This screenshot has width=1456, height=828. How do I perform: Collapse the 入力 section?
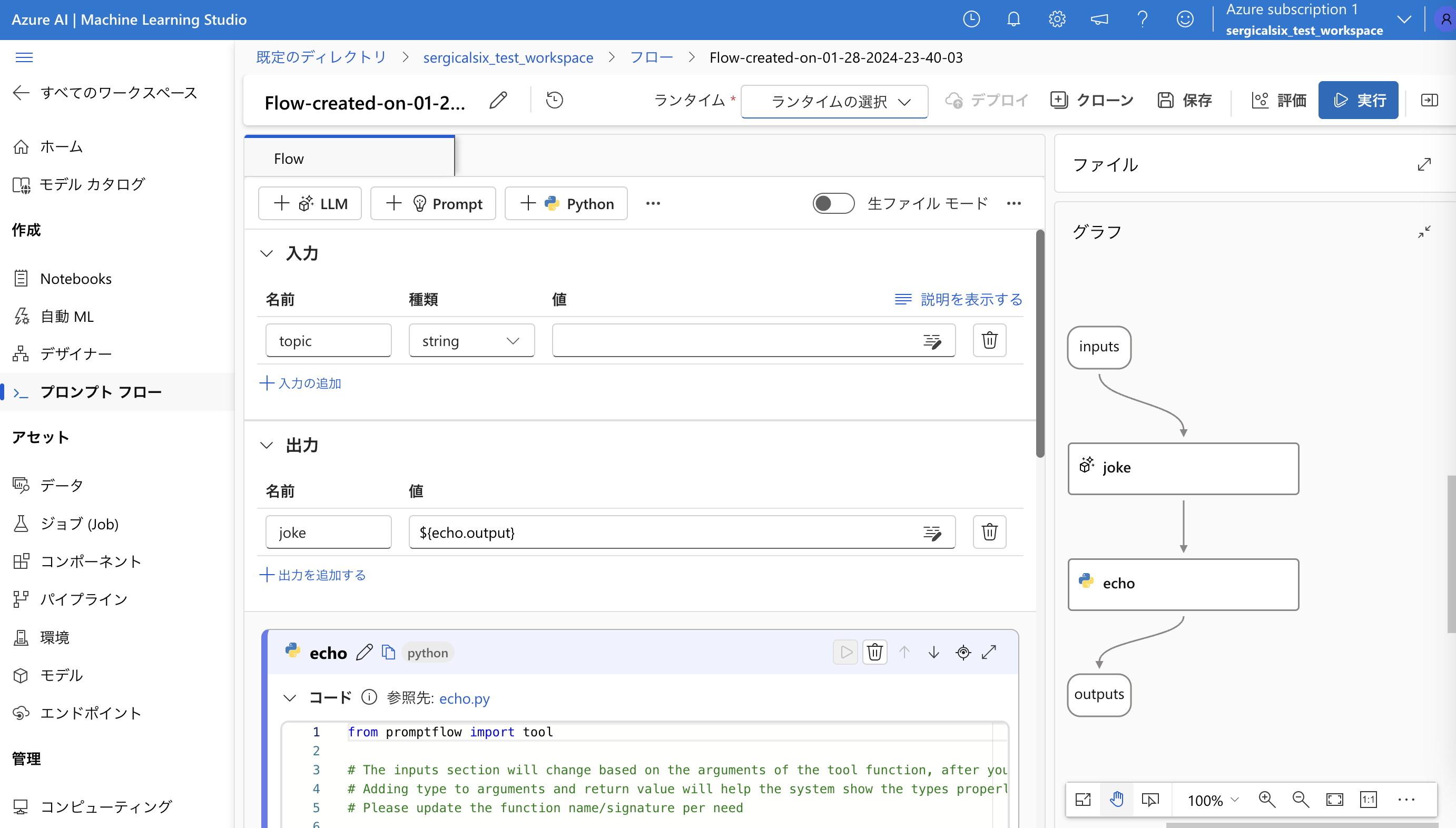(267, 253)
